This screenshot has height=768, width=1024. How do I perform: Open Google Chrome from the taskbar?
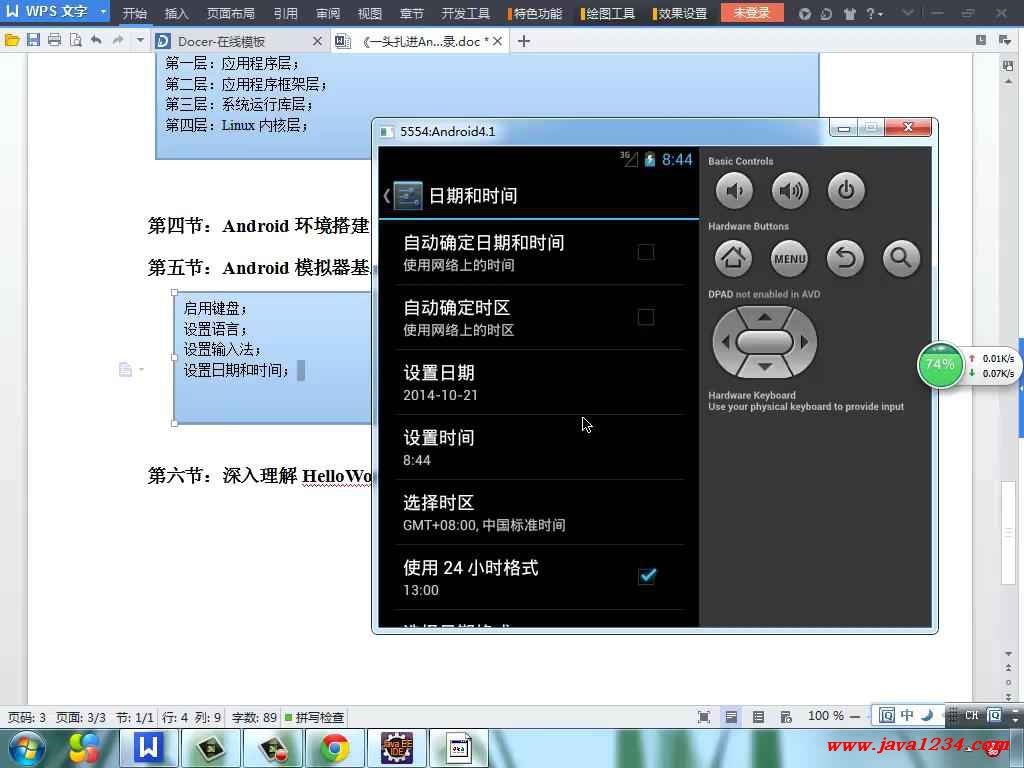point(334,748)
